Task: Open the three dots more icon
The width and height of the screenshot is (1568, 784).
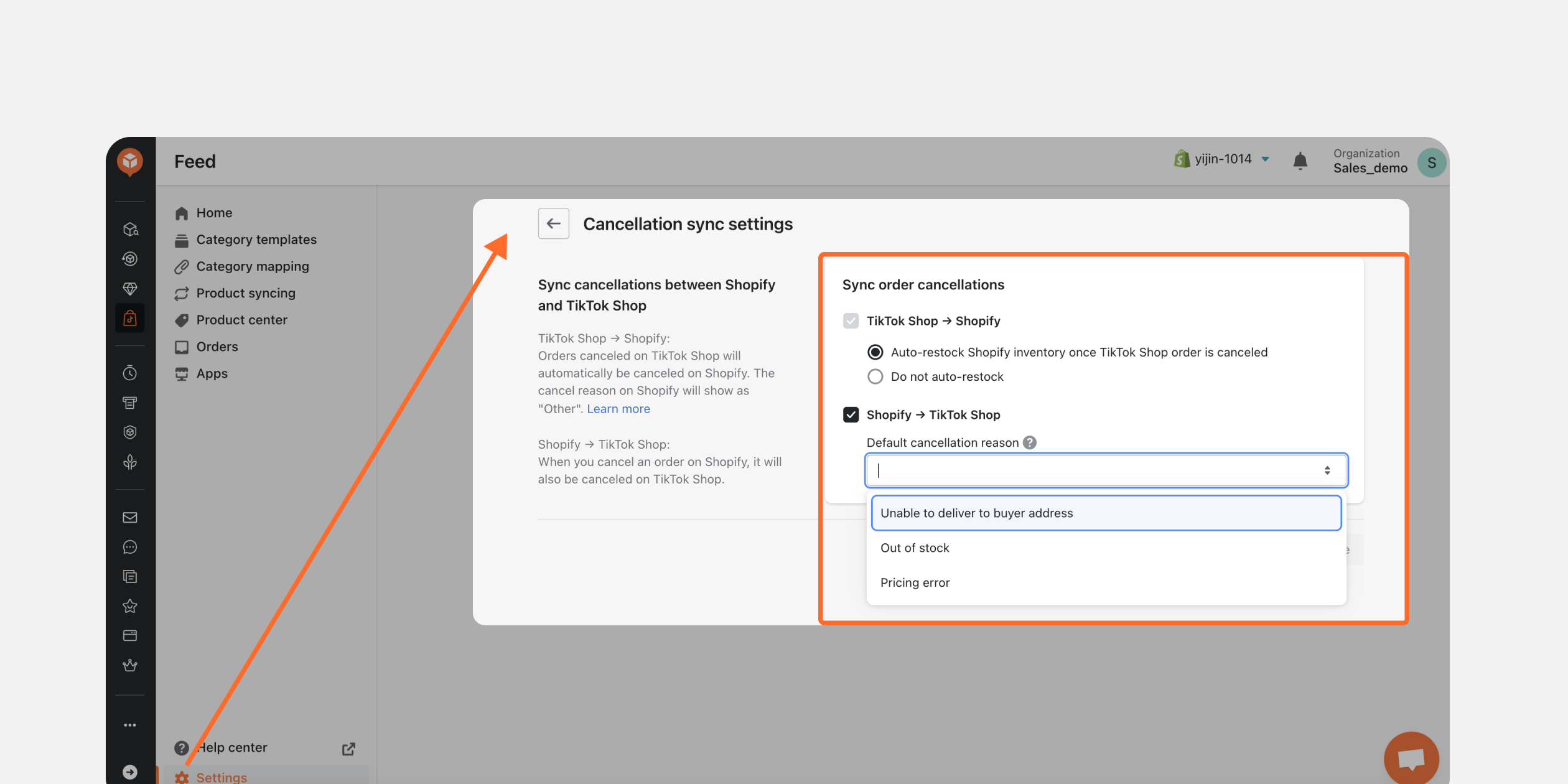Action: pyautogui.click(x=130, y=725)
